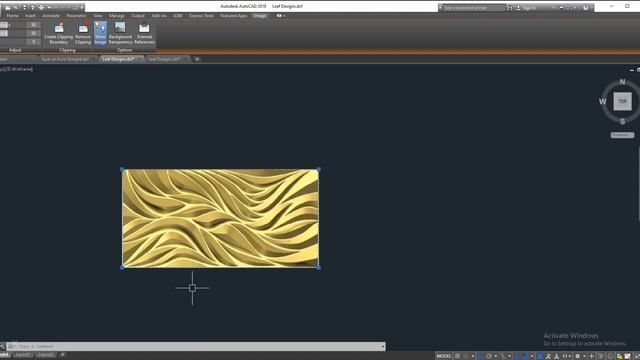
Task: Click the bottom-left grip of the image
Action: tap(122, 268)
